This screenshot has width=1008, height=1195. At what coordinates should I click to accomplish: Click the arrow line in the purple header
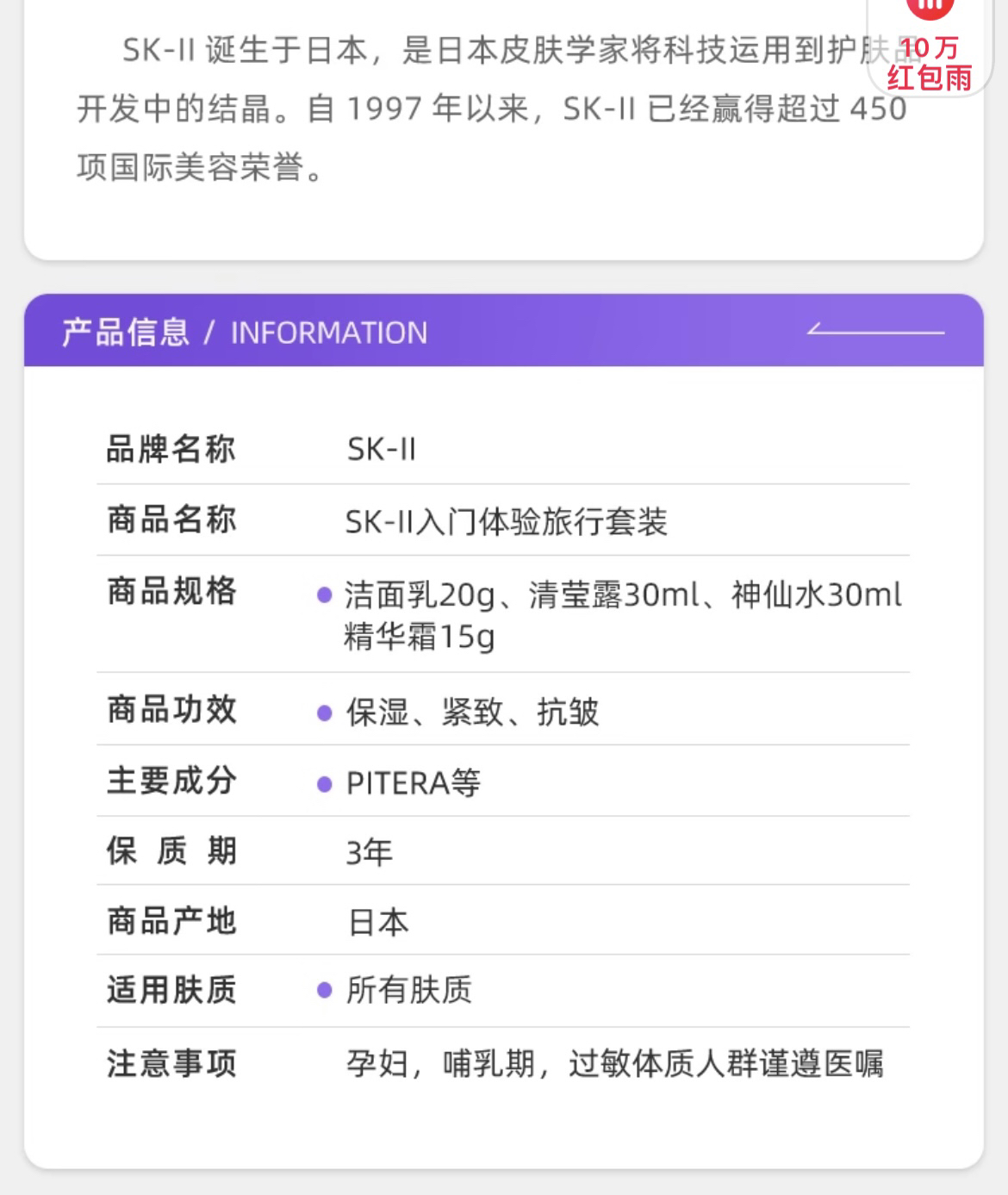[875, 331]
